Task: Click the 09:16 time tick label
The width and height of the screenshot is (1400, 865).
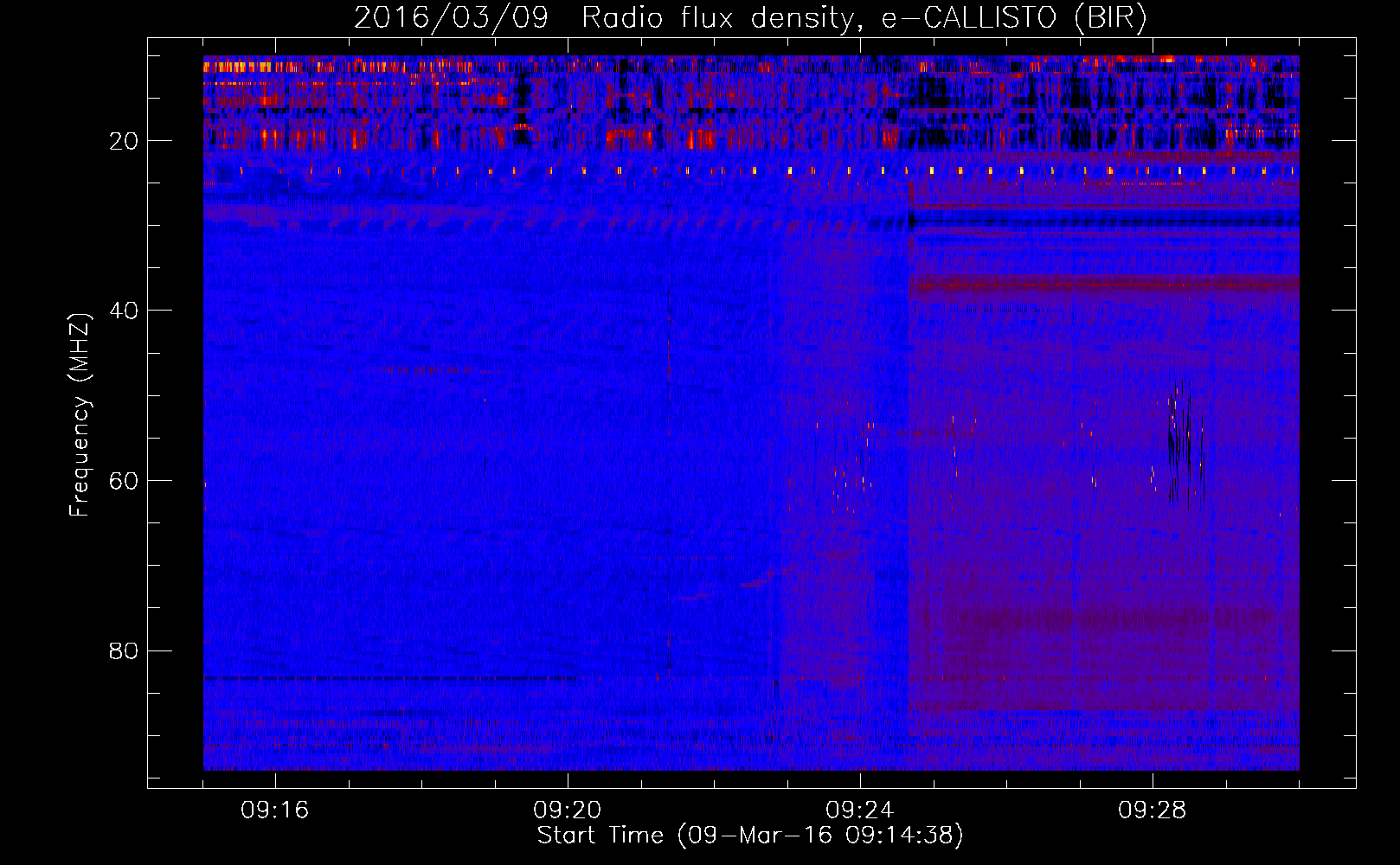Action: 275,811
